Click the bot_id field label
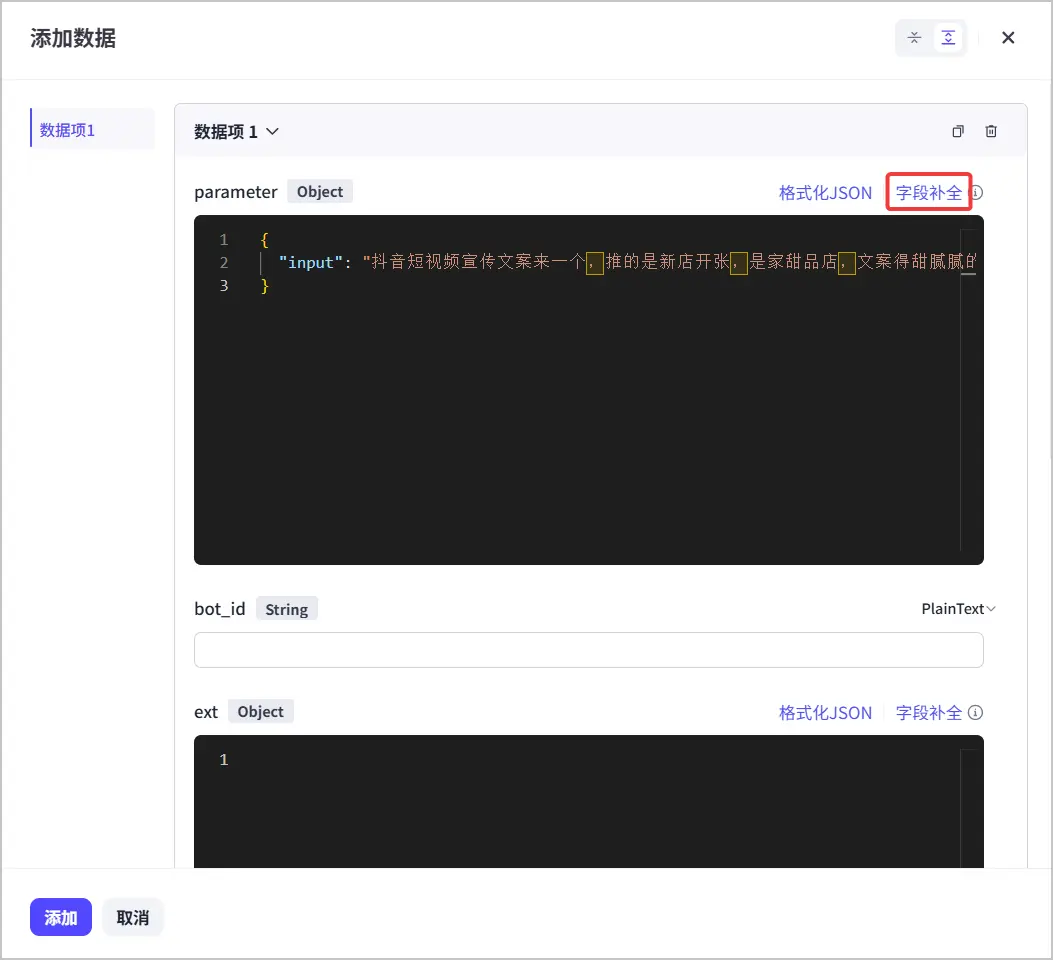 [x=220, y=609]
